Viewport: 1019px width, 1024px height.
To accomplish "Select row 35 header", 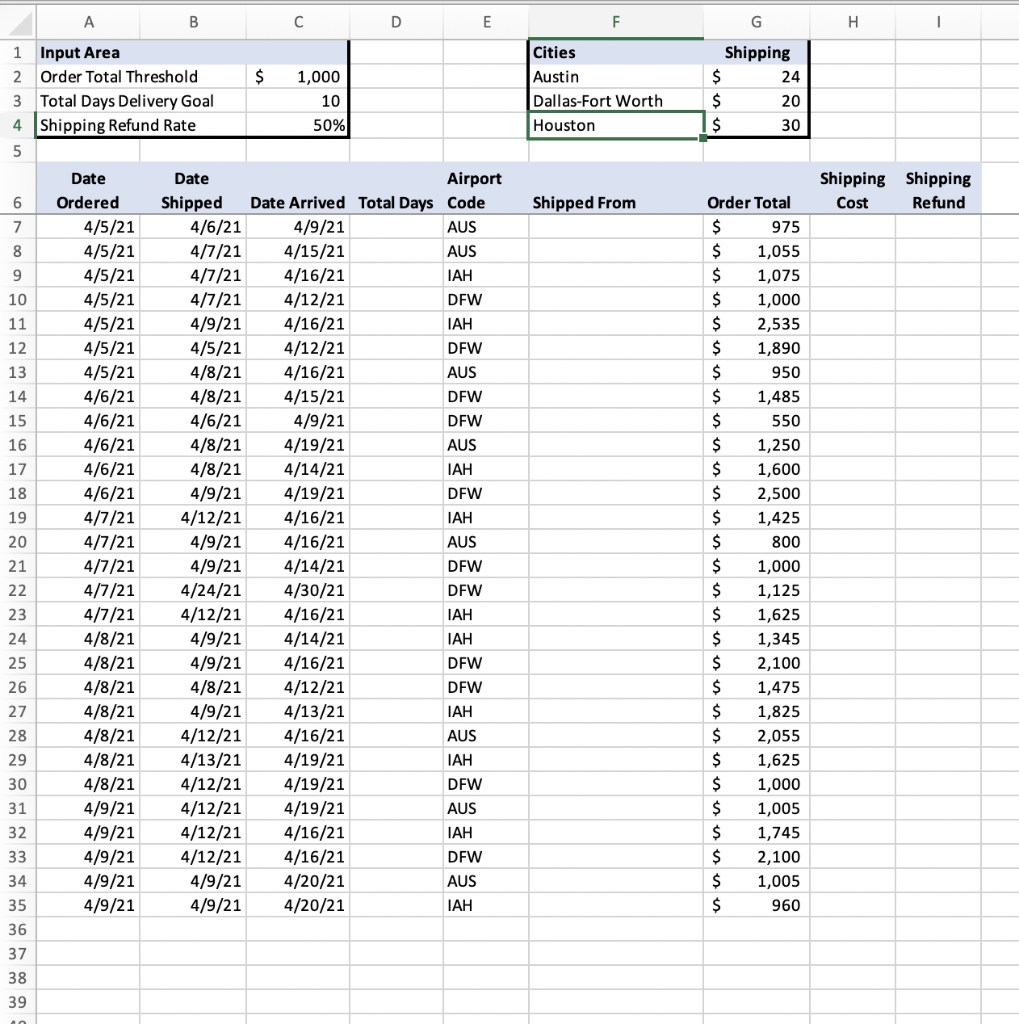I will pos(18,905).
